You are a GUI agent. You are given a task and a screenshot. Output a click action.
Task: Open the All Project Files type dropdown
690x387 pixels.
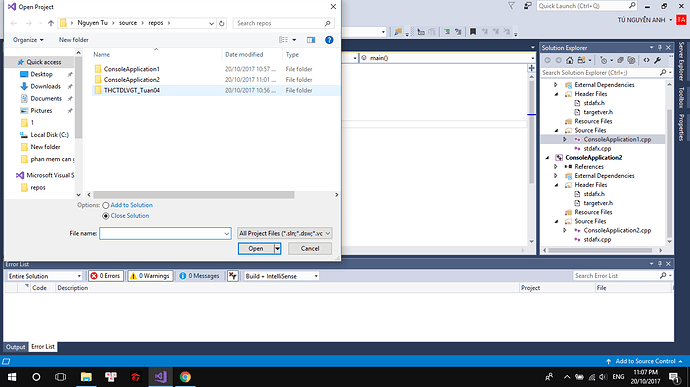pos(284,233)
